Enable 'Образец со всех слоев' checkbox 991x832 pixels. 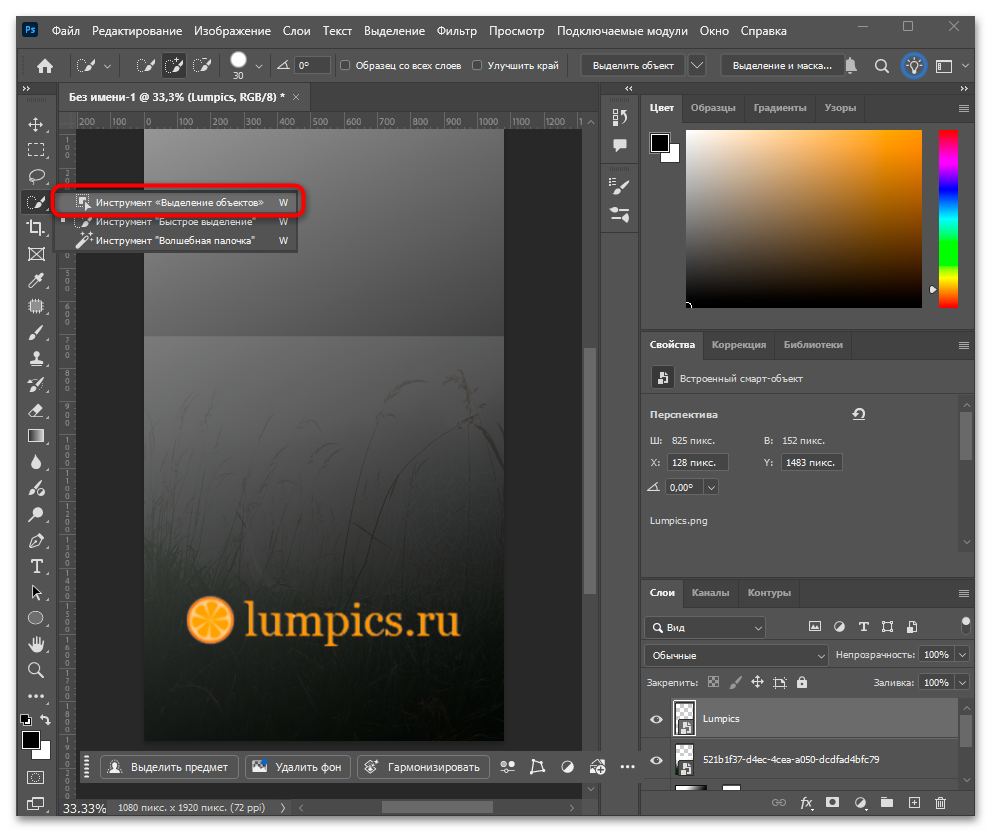[345, 65]
